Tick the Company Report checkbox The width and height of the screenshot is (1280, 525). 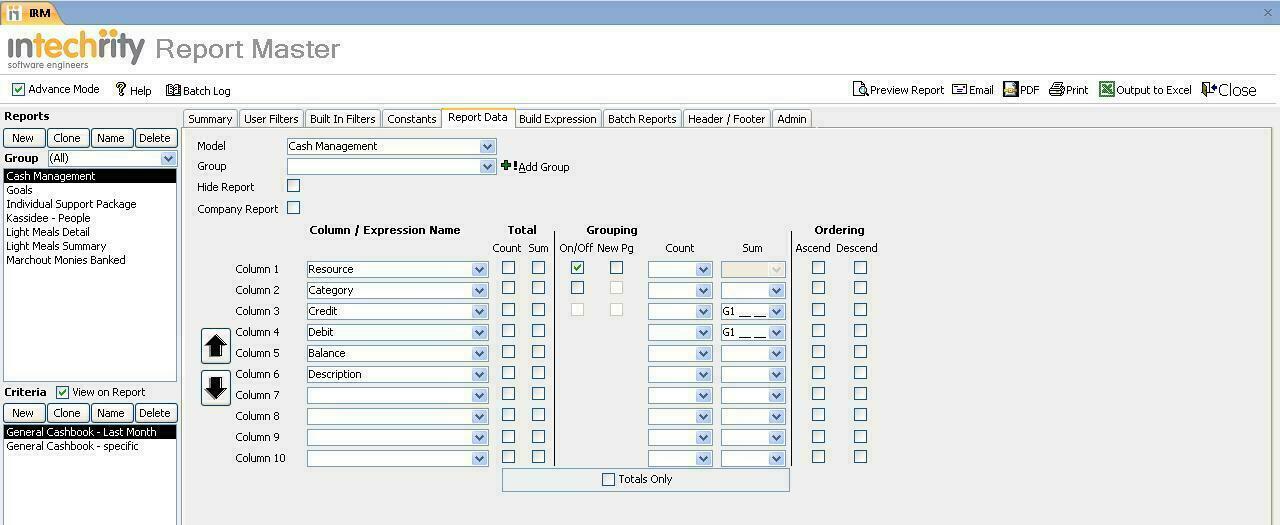pyautogui.click(x=293, y=208)
